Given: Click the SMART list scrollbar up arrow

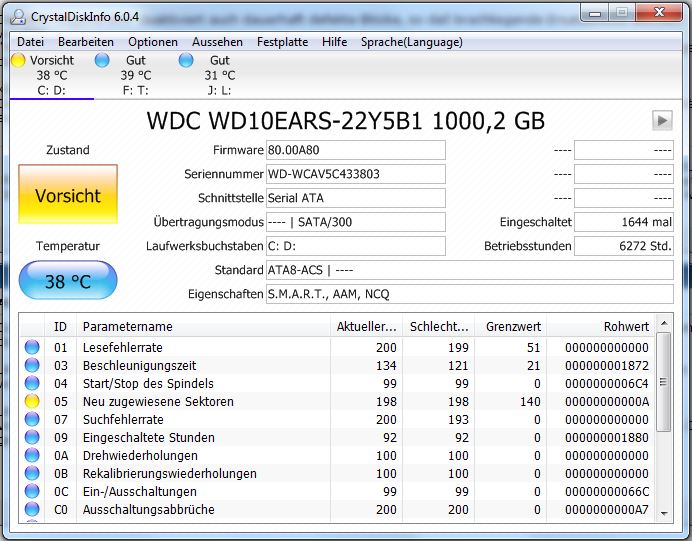Looking at the screenshot, I should (664, 323).
